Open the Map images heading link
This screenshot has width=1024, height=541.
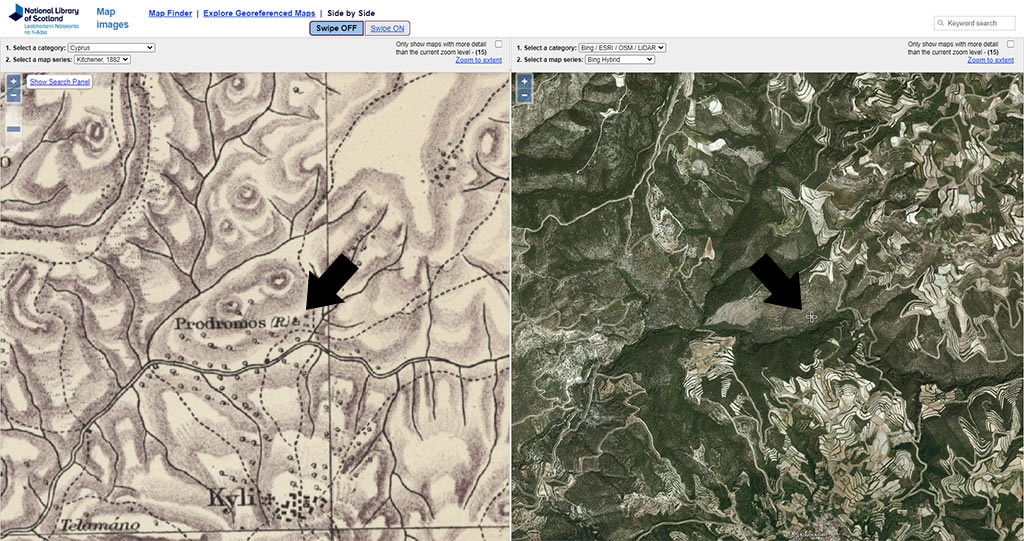[x=112, y=18]
